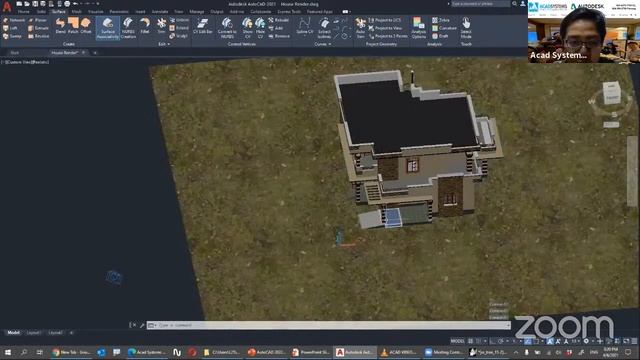Select the Untrim tool
The height and width of the screenshot is (360, 640).
click(179, 20)
